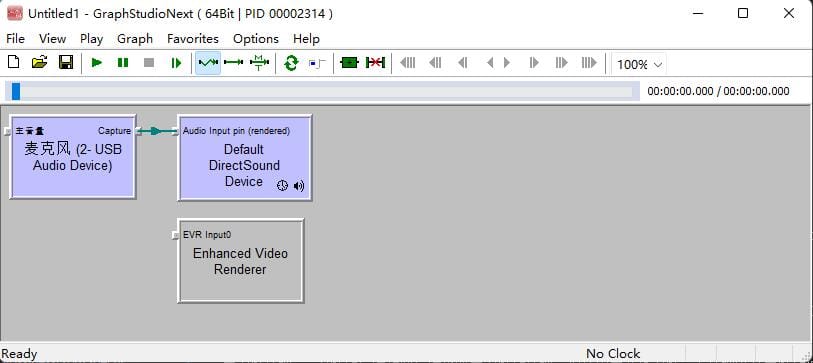Click the blue seek bar thumb
Screen dimensions: 813x363
pos(16,91)
